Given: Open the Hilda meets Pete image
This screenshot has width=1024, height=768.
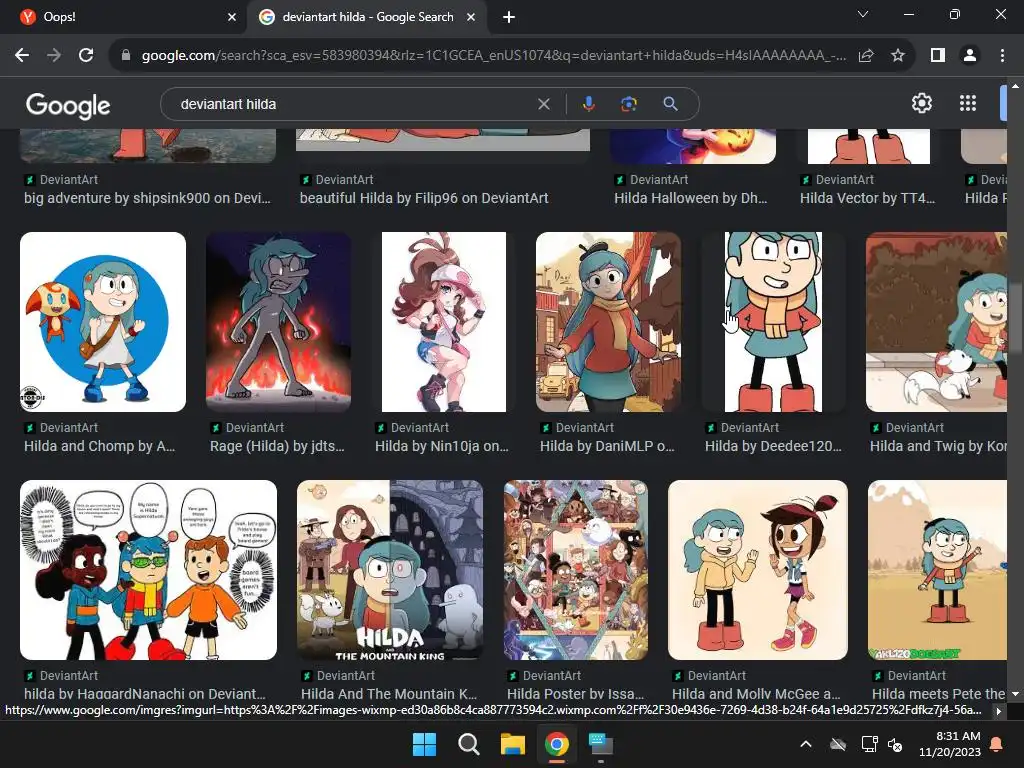Looking at the screenshot, I should click(937, 570).
